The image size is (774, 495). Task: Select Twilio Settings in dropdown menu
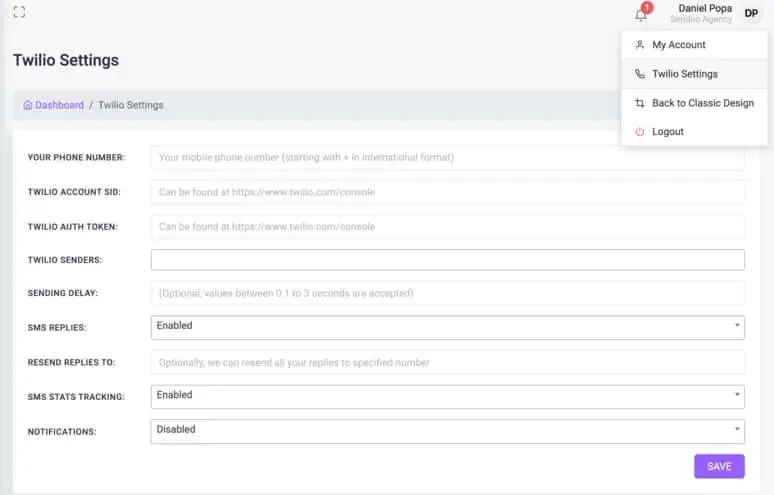(695, 74)
